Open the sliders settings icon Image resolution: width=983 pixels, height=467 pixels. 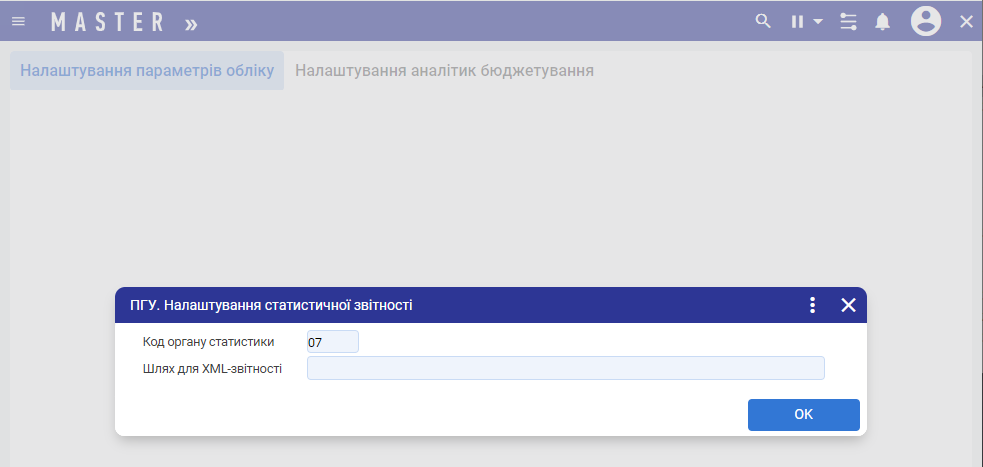(849, 21)
